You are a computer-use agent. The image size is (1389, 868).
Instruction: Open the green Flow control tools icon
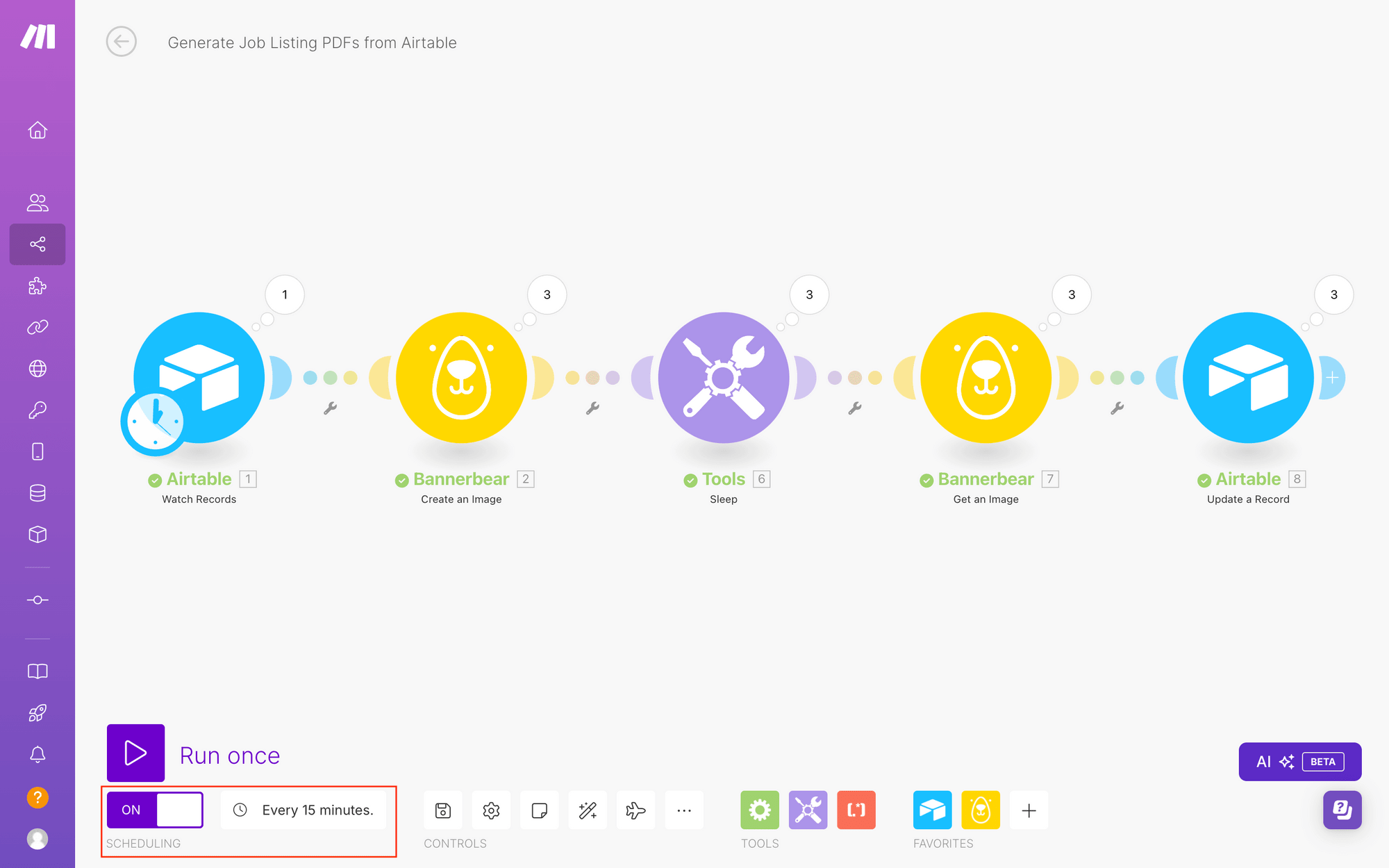(760, 810)
